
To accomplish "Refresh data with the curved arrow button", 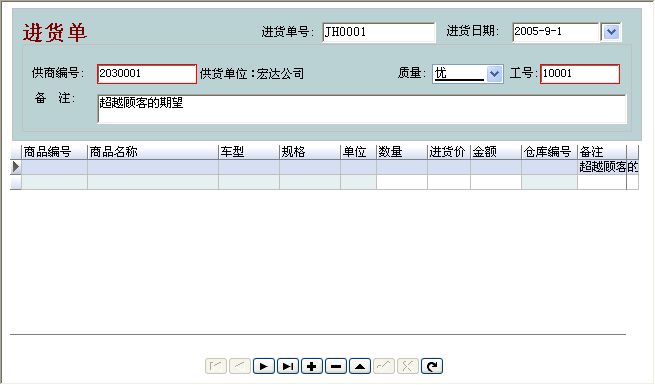I will coord(432,366).
